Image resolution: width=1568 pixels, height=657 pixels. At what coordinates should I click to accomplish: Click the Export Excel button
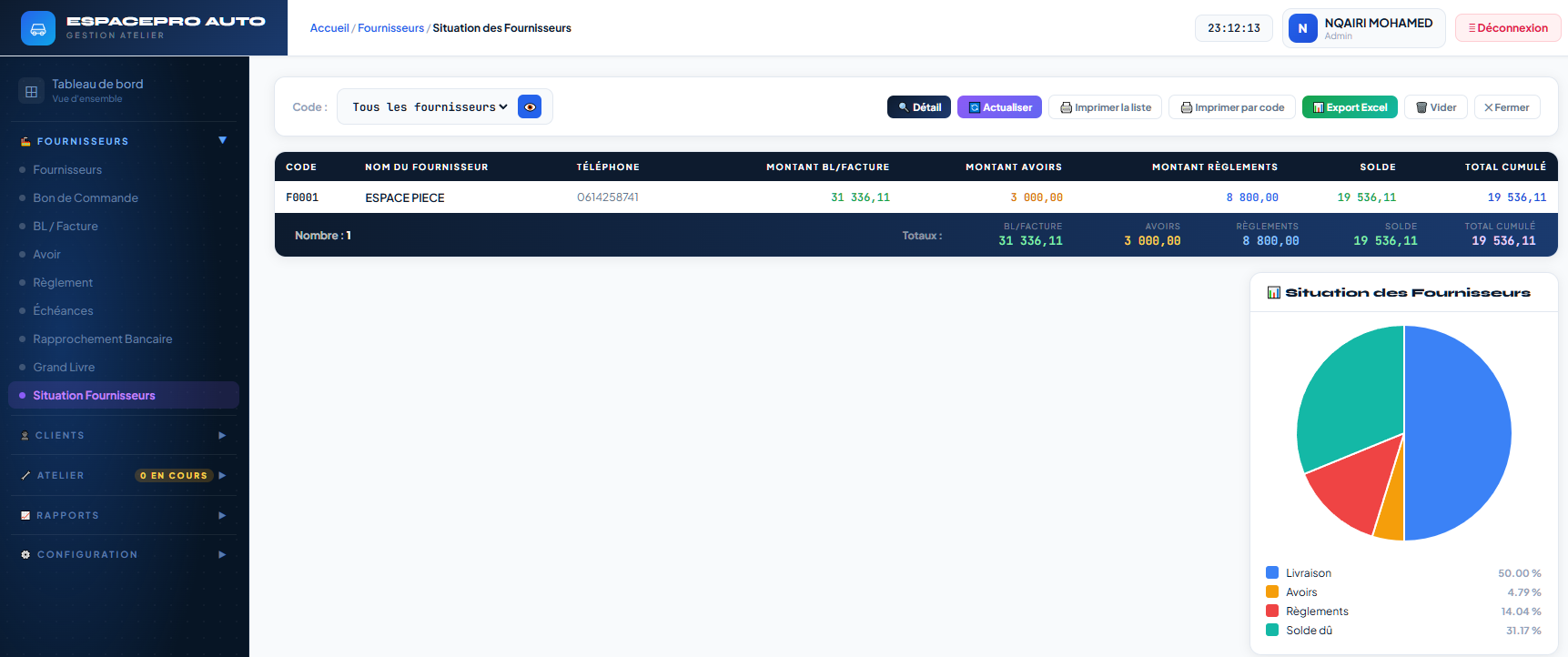tap(1350, 107)
